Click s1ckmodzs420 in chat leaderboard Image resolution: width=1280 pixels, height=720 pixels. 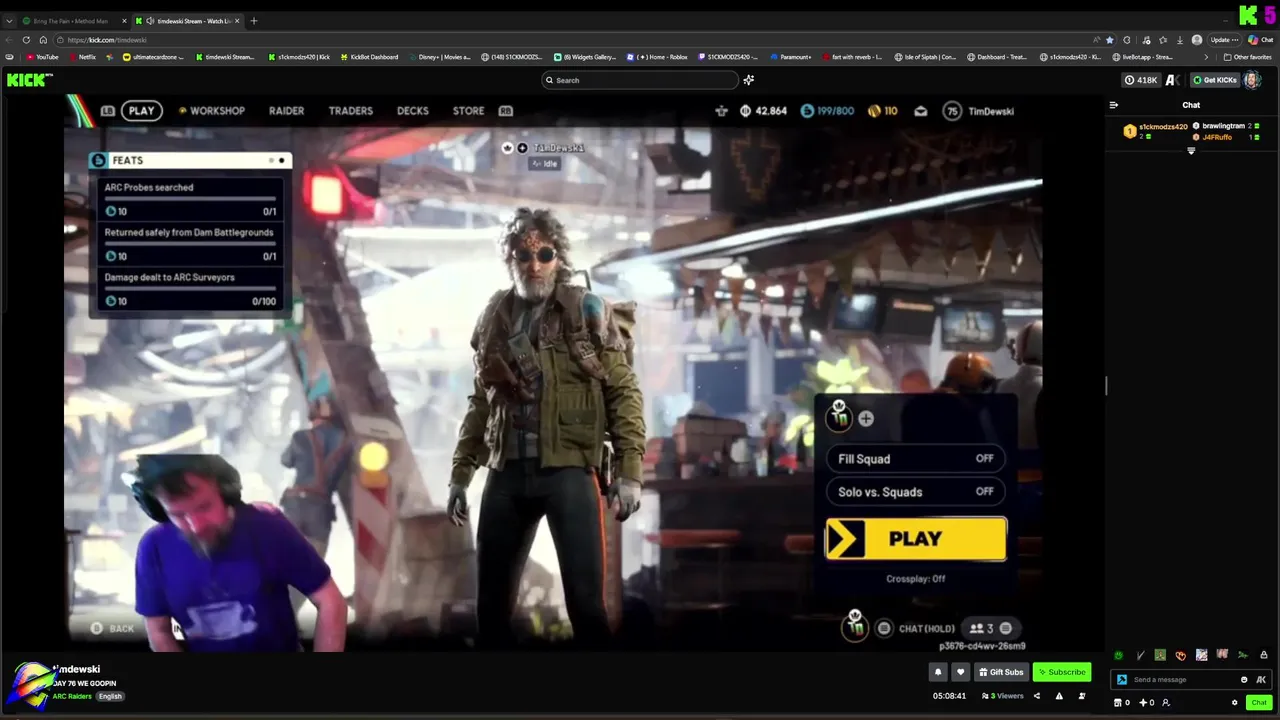(x=1163, y=127)
